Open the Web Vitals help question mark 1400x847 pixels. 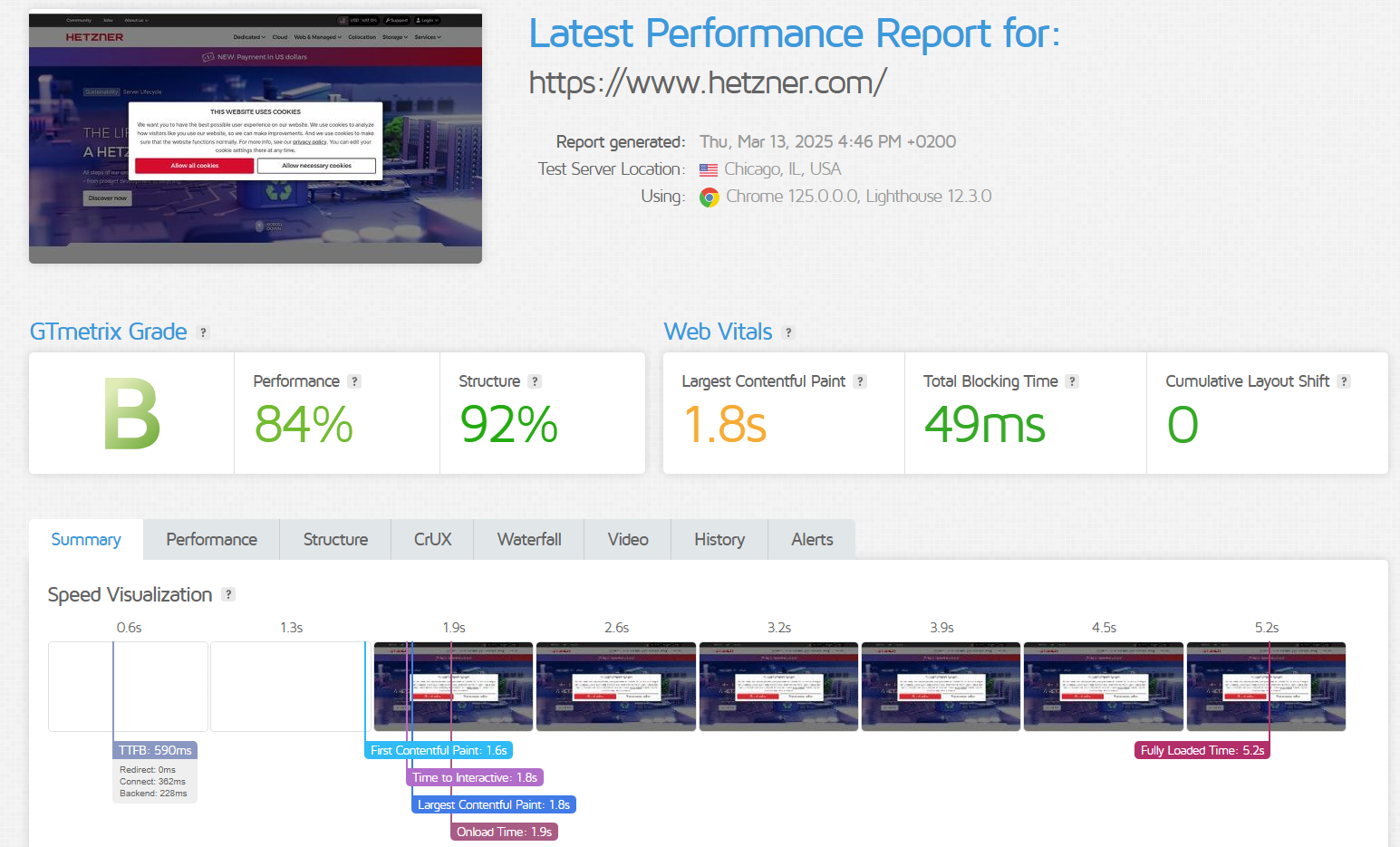(788, 332)
